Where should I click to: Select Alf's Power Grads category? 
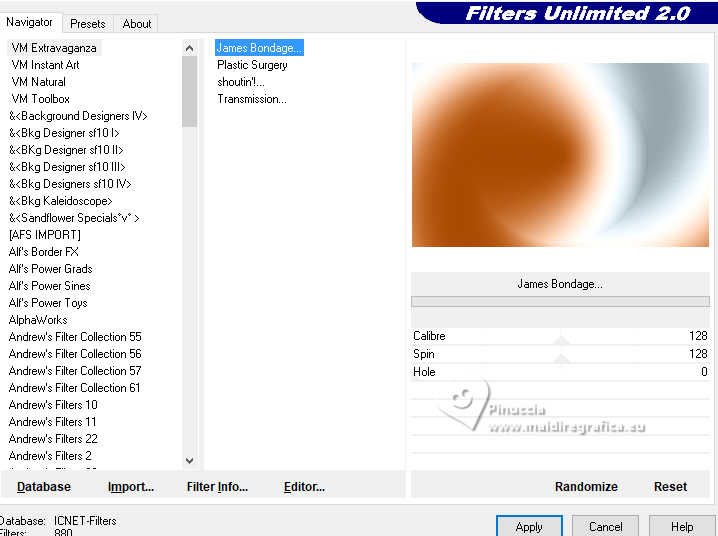50,269
